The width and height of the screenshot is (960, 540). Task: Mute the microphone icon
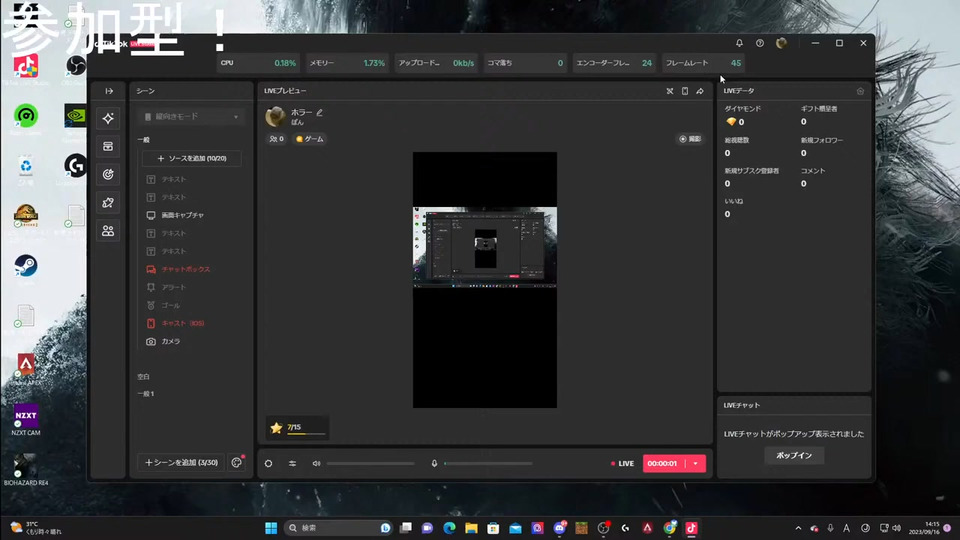[434, 463]
